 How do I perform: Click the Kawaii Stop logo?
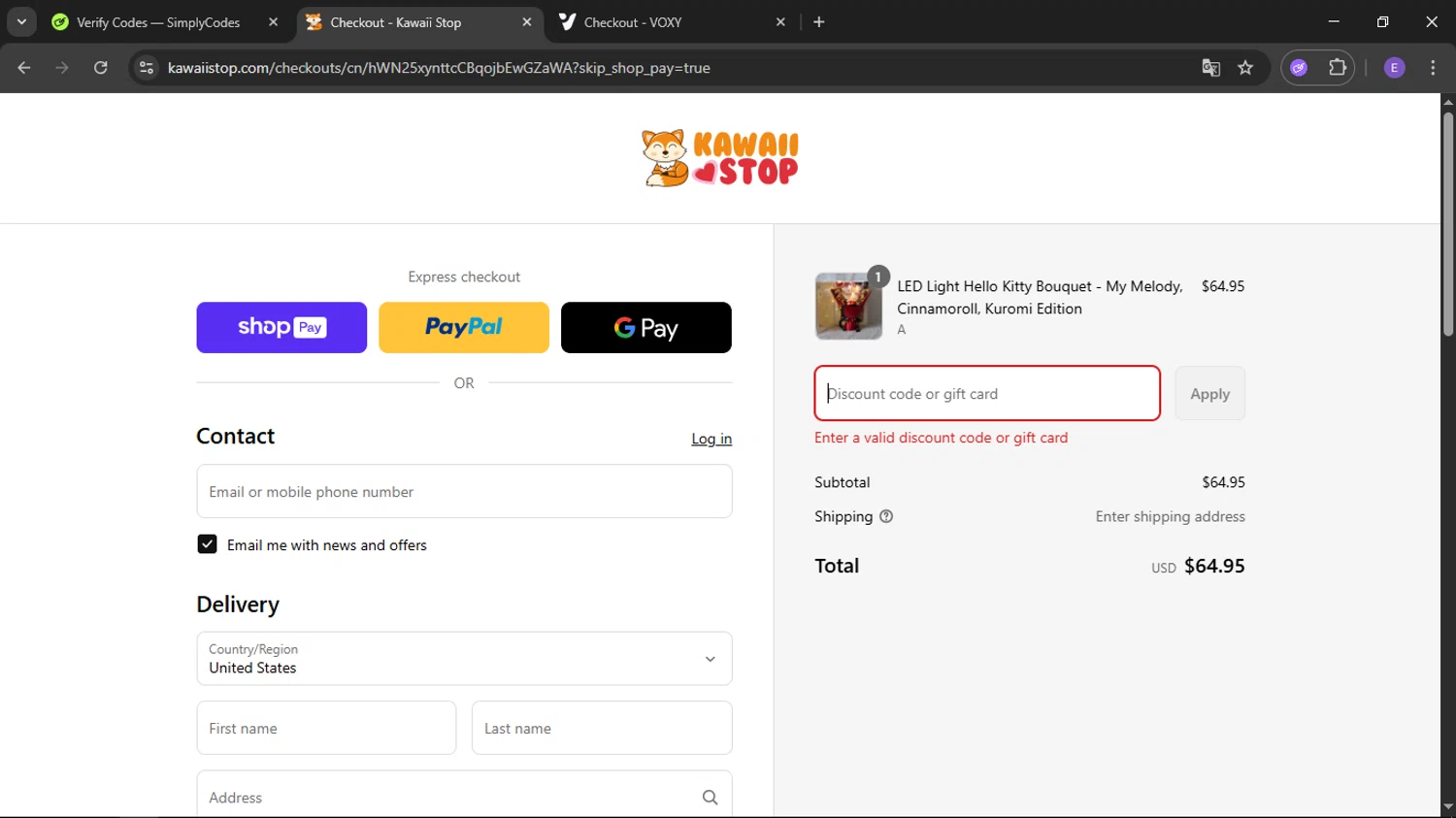[x=720, y=158]
